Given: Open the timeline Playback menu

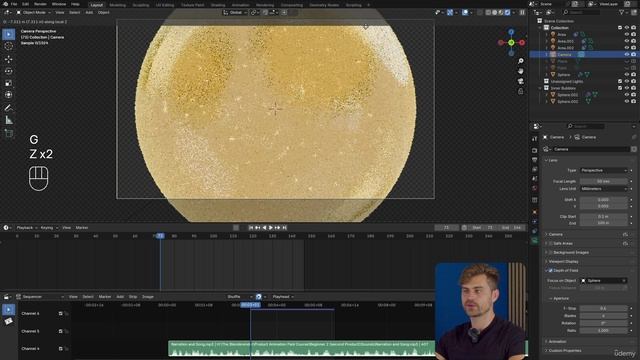Looking at the screenshot, I should tap(27, 228).
